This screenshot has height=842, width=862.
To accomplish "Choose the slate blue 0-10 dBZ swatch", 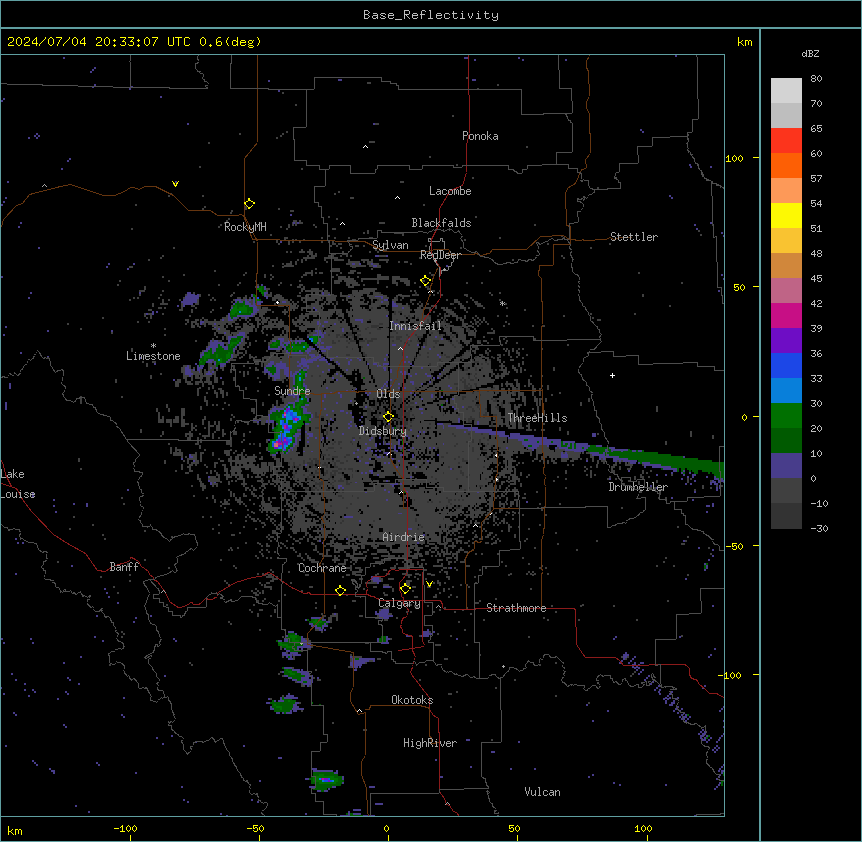I will click(x=786, y=466).
